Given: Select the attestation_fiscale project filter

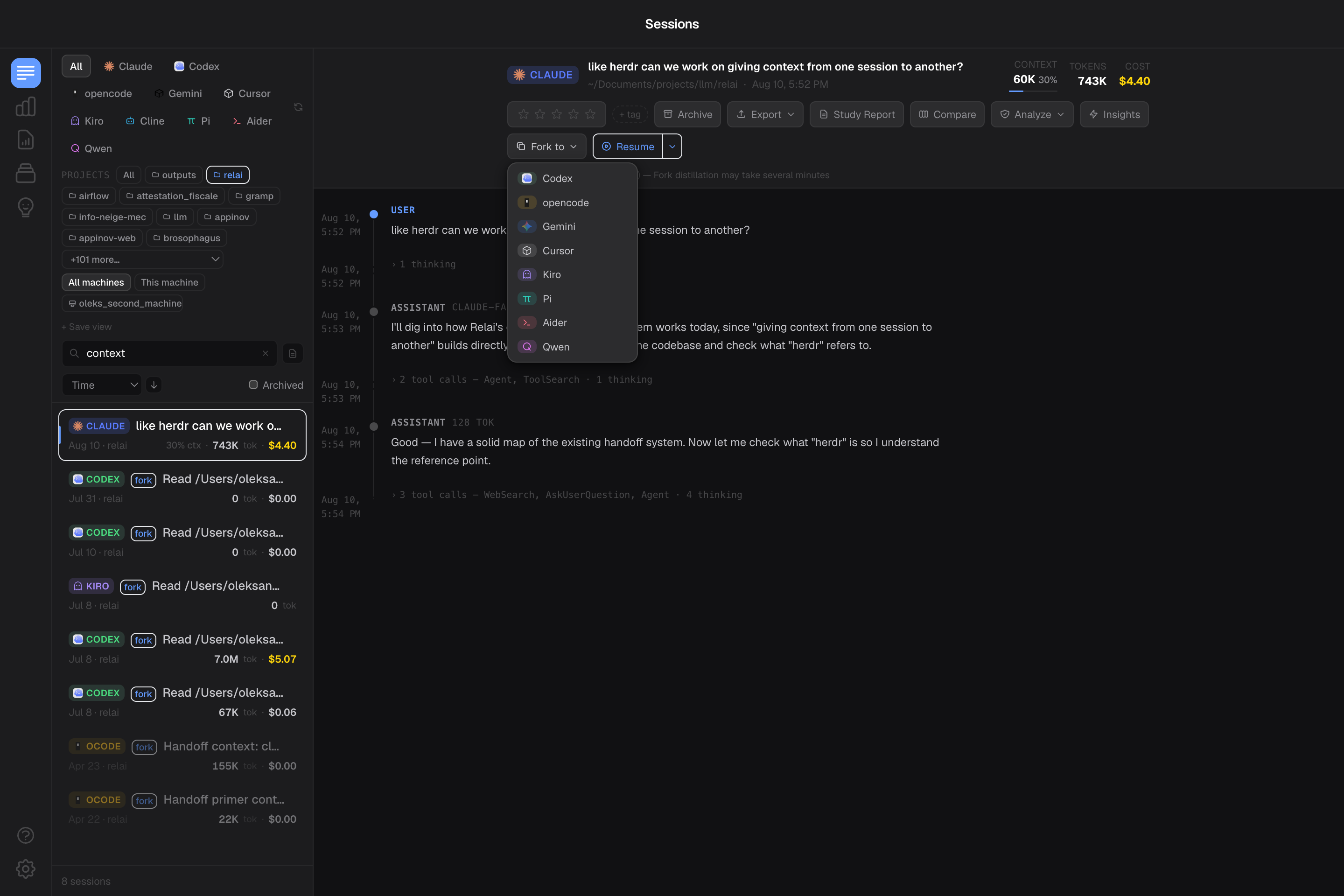Looking at the screenshot, I should (x=171, y=196).
